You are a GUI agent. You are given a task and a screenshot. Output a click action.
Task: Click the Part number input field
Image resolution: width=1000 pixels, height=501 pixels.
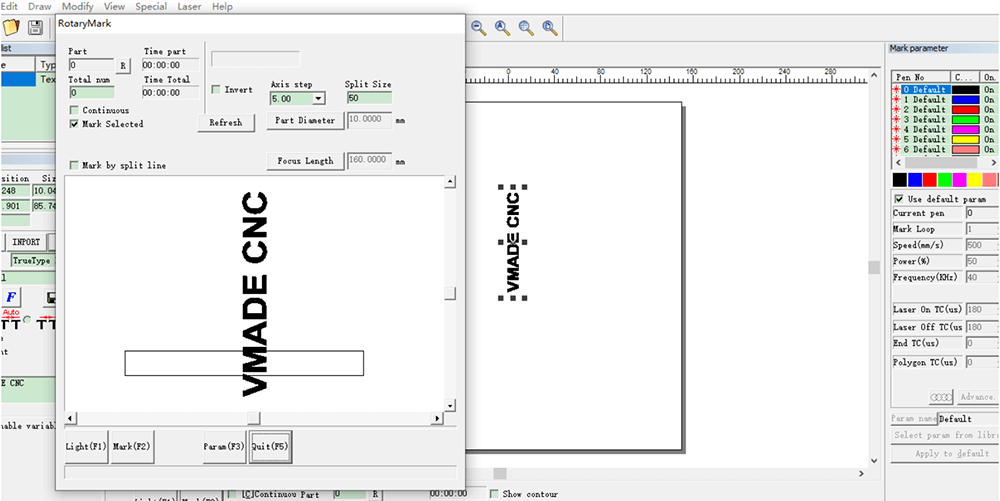point(91,65)
